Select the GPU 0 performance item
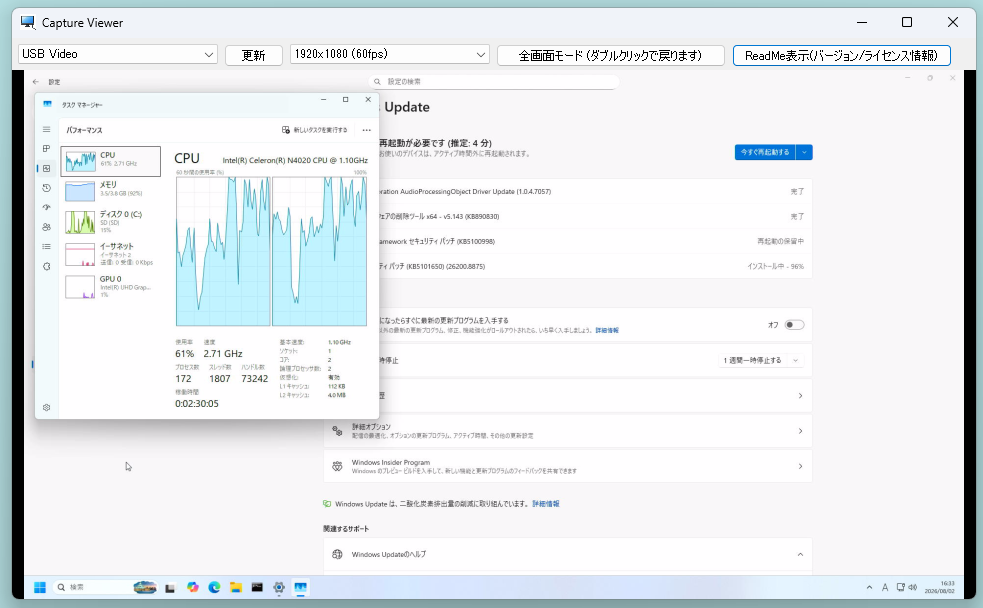 [x=110, y=286]
